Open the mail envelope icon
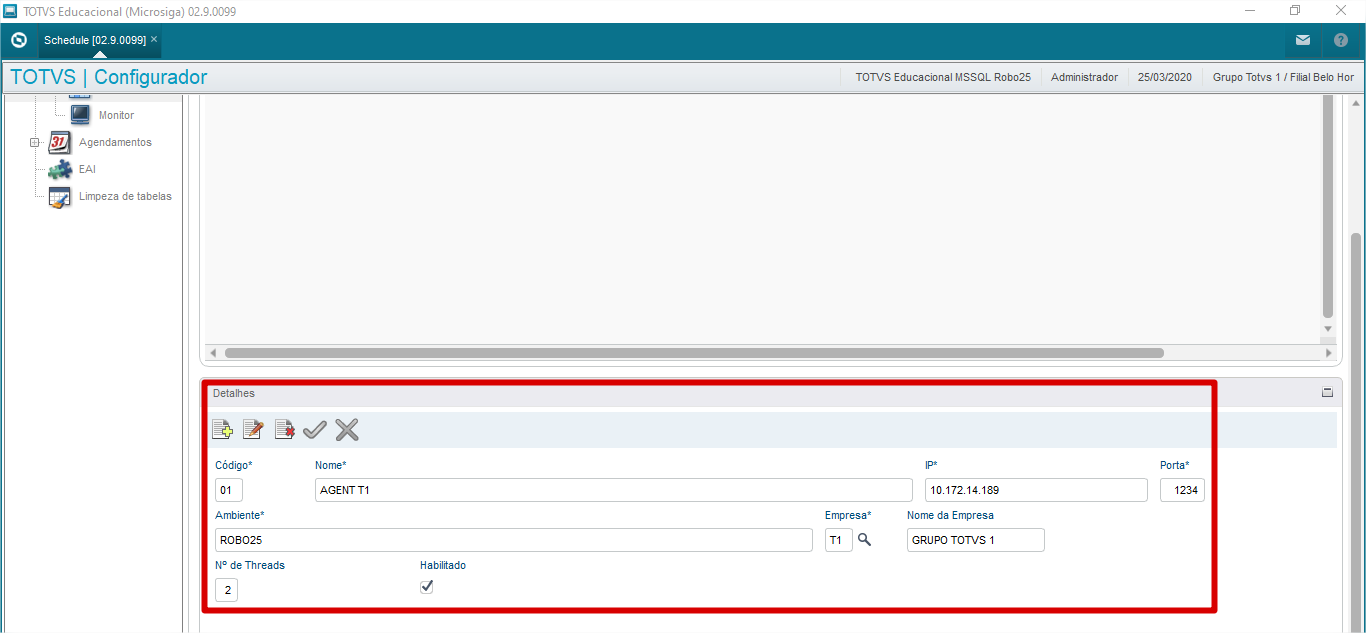This screenshot has height=633, width=1366. coord(1302,41)
